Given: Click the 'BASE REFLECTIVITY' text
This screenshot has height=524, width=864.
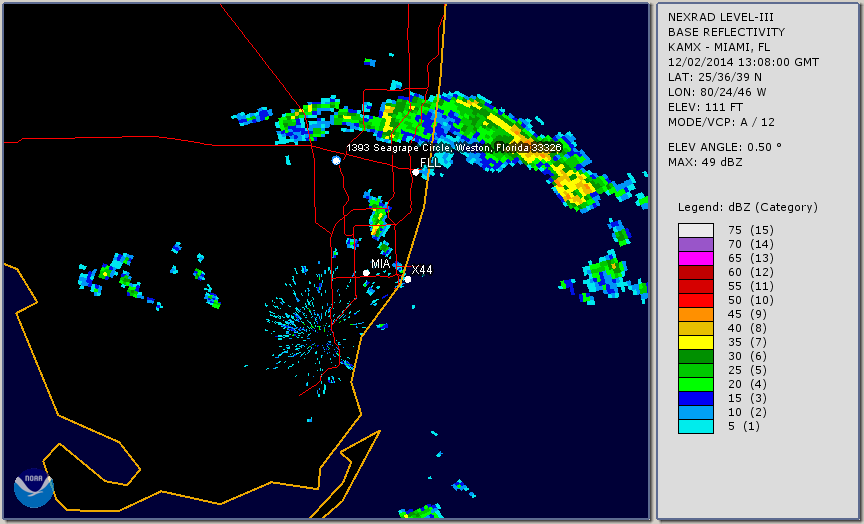Looking at the screenshot, I should (x=726, y=33).
